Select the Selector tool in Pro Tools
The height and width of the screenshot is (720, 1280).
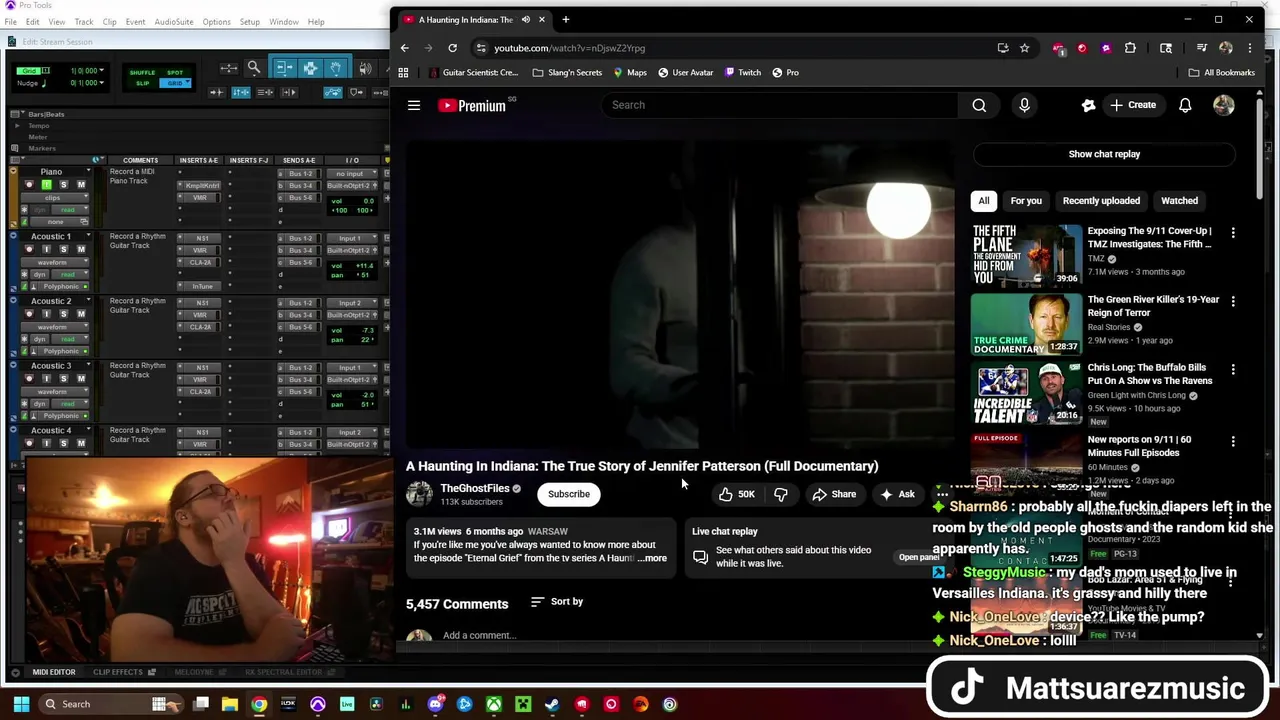311,68
